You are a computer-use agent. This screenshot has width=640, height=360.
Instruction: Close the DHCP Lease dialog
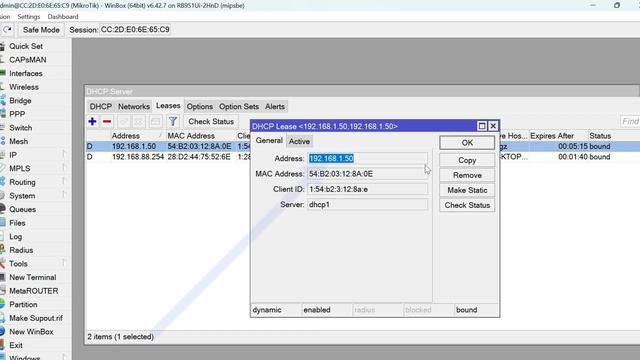coord(493,126)
